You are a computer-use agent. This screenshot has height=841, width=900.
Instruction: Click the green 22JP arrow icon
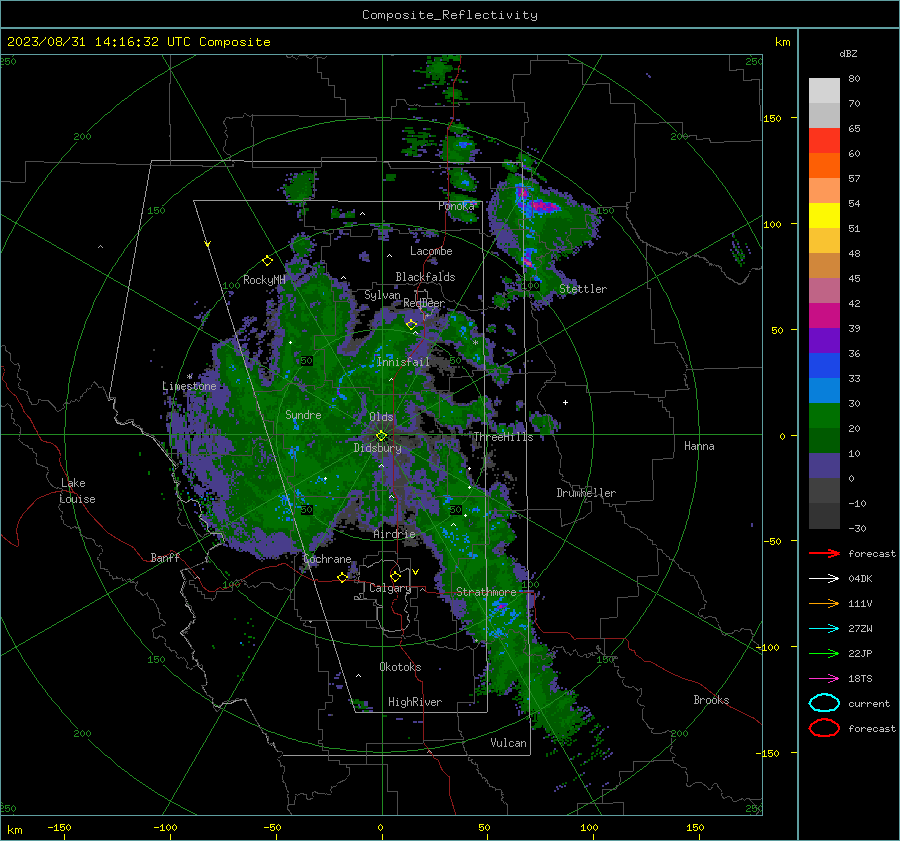coord(824,653)
